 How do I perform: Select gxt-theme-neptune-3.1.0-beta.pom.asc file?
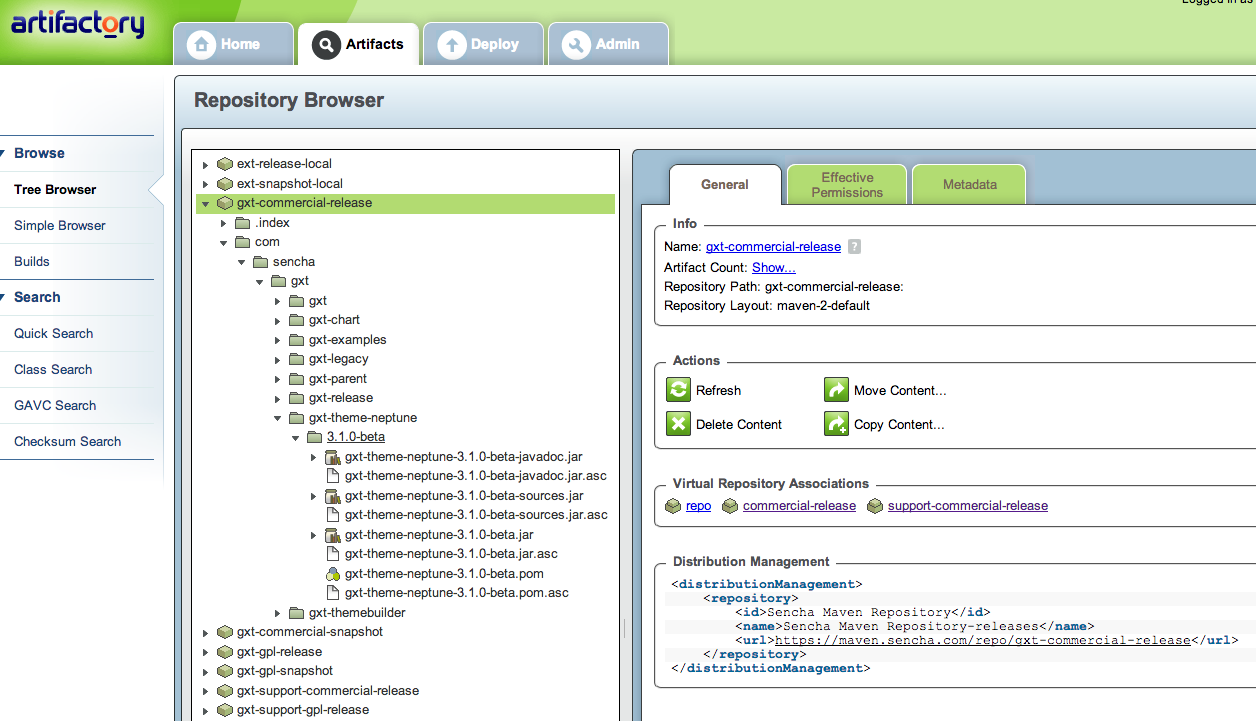tap(457, 593)
